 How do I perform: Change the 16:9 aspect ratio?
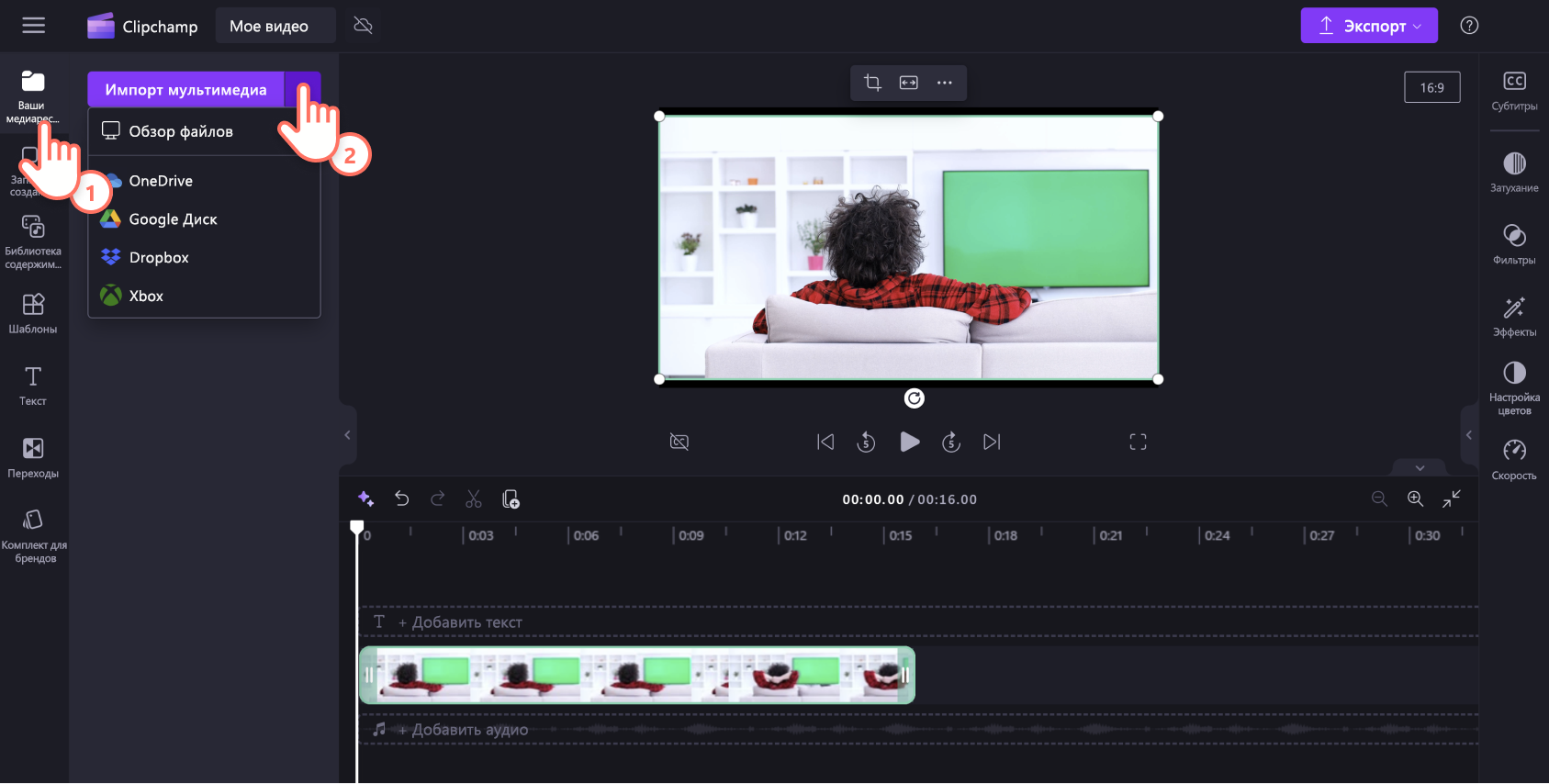pyautogui.click(x=1432, y=87)
